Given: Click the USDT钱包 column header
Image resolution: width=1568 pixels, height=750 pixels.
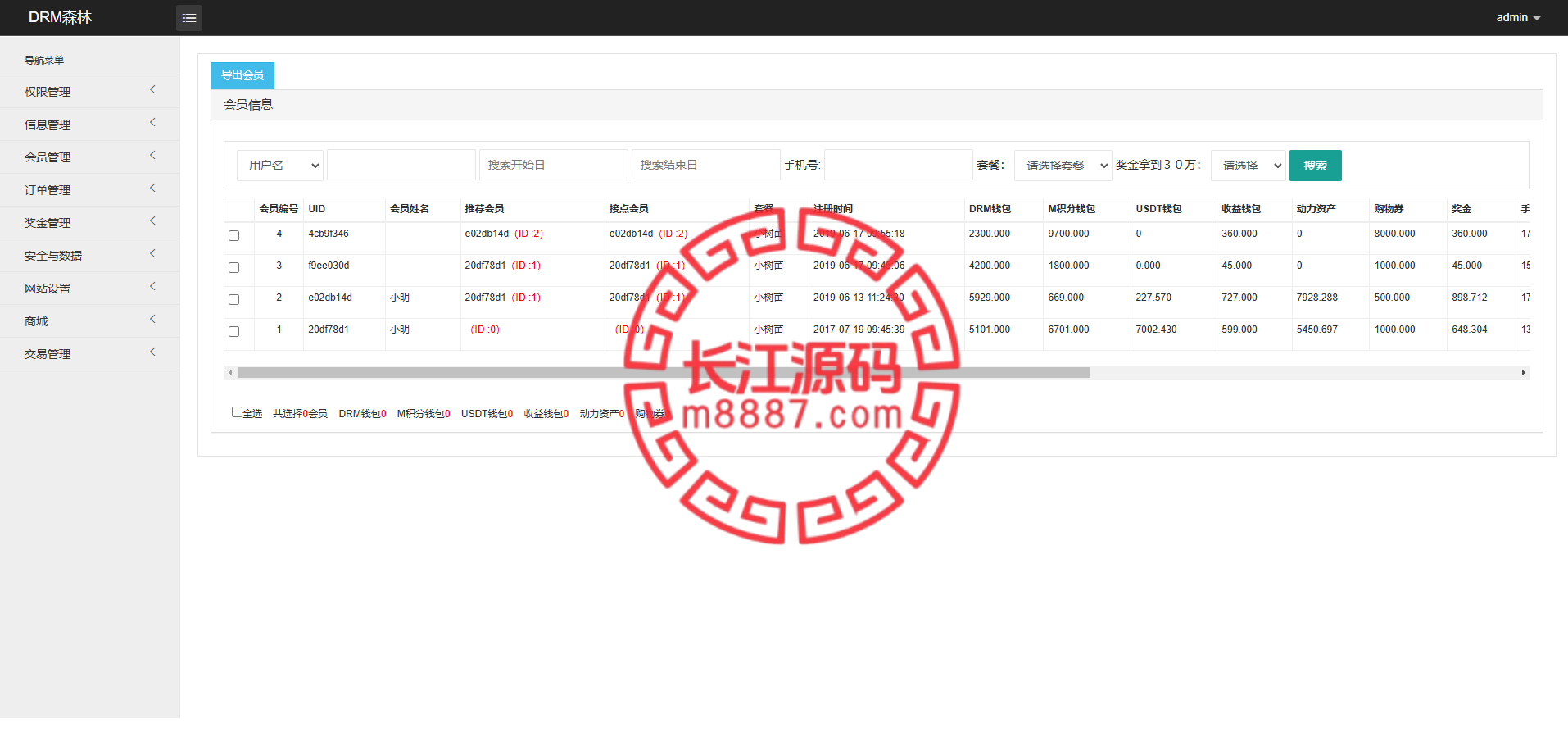Looking at the screenshot, I should pyautogui.click(x=1158, y=209).
